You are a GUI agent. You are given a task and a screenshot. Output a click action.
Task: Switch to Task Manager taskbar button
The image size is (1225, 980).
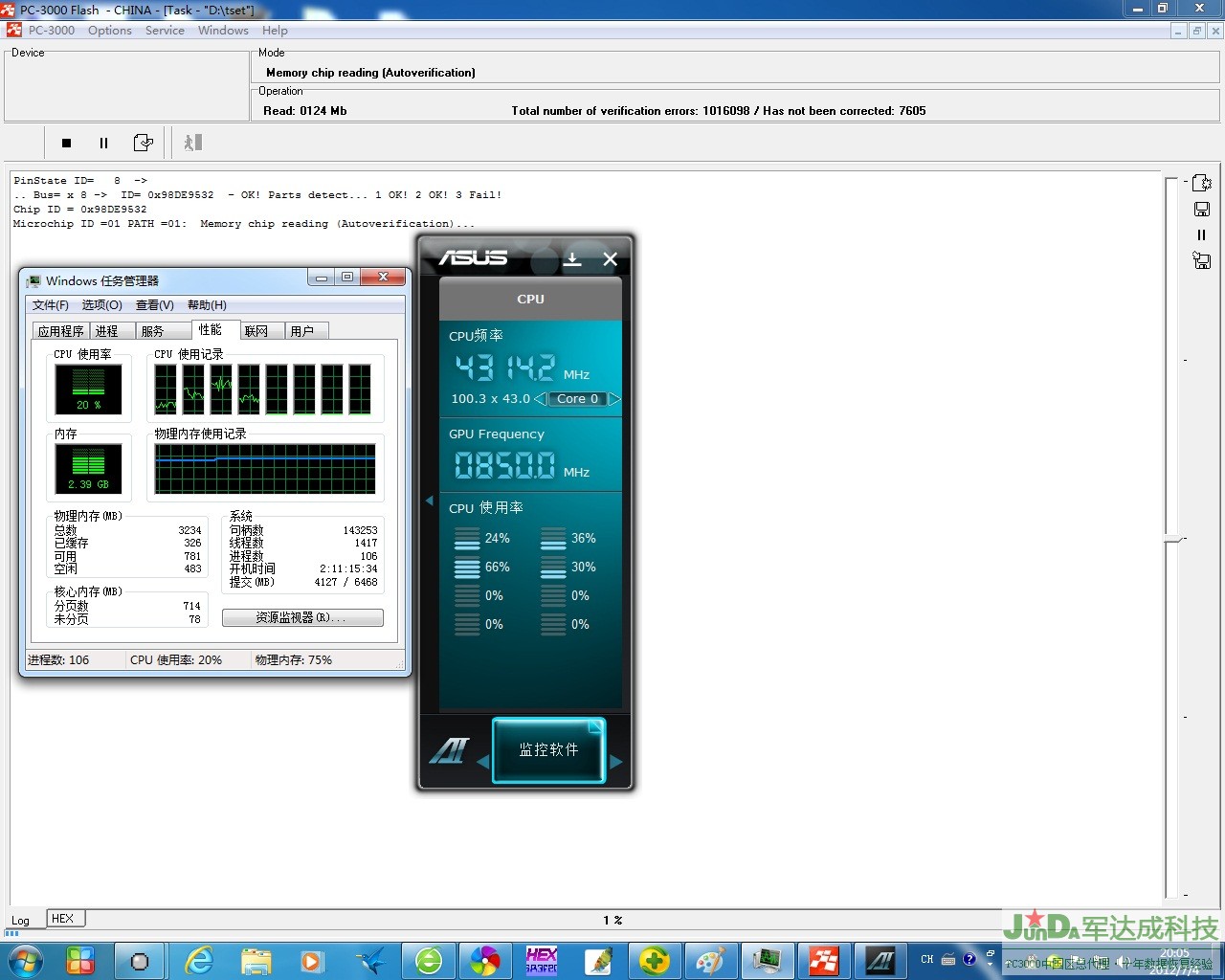pos(767,961)
